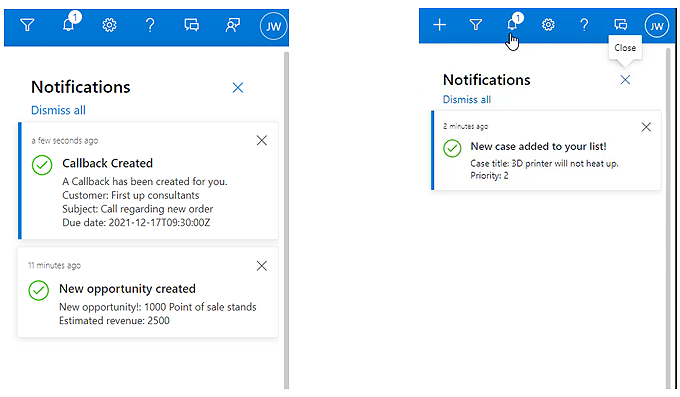Open the help question mark in left header

click(x=150, y=25)
